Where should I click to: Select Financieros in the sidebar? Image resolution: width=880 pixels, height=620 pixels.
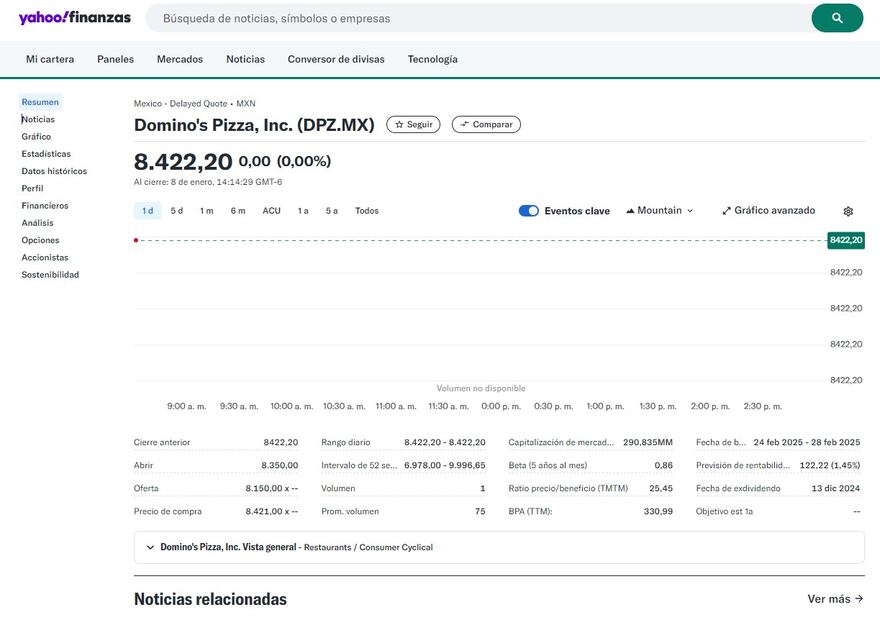[45, 206]
